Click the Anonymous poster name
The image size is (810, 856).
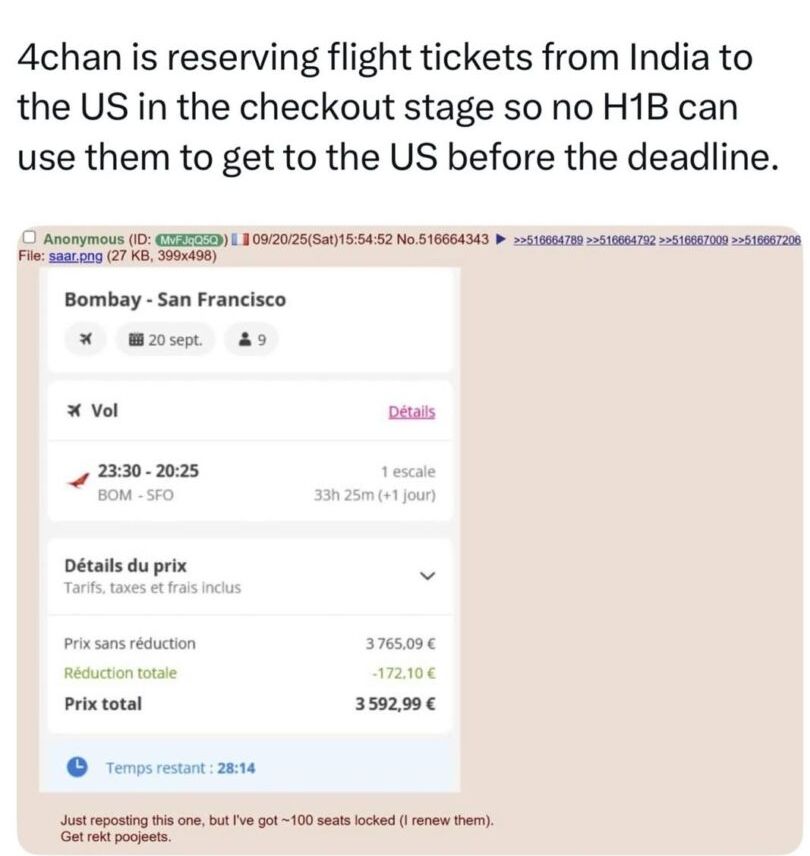point(83,240)
